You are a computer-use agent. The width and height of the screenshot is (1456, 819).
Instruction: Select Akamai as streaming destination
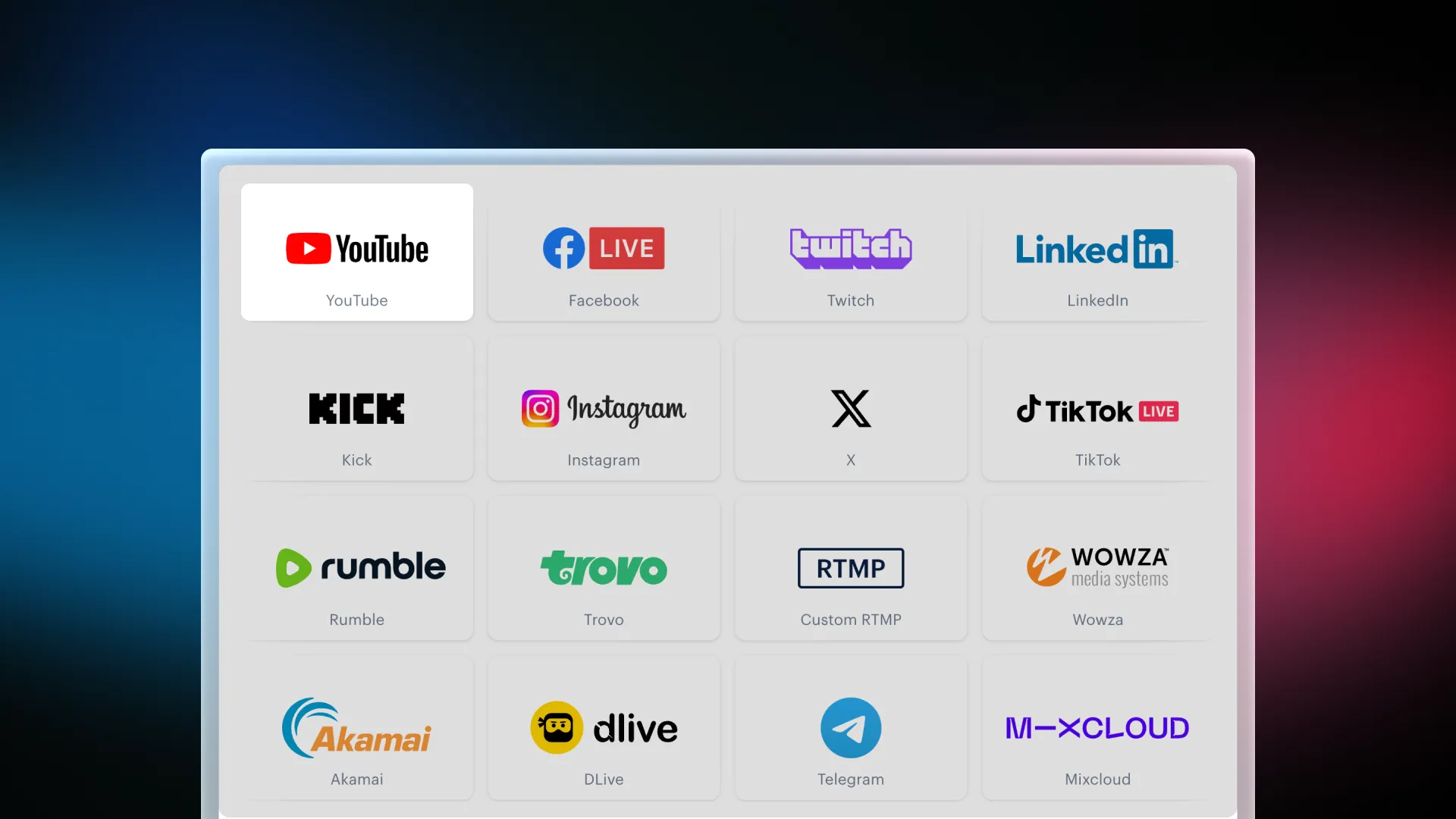tap(357, 728)
